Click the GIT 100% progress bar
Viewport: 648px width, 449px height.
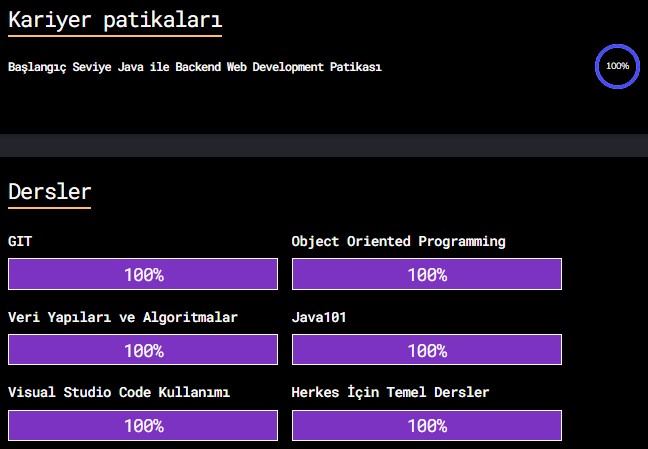(143, 274)
